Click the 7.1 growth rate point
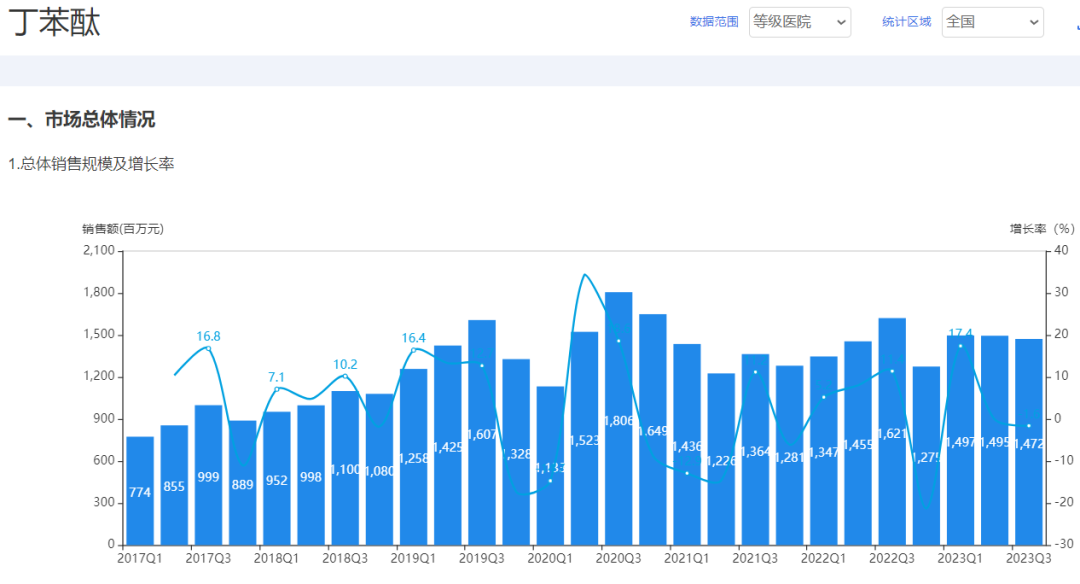 277,389
